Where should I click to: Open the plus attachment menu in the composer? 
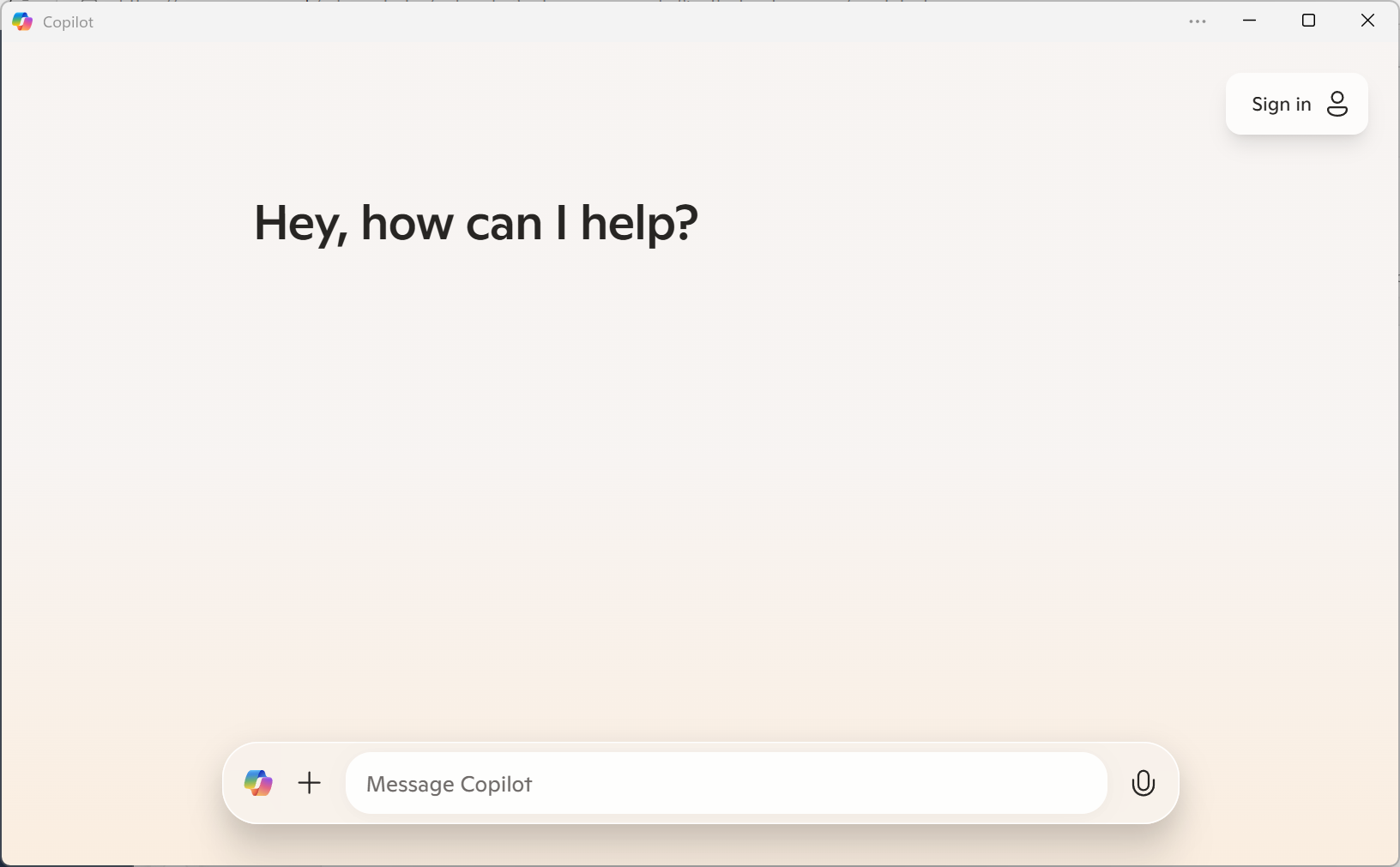coord(310,783)
